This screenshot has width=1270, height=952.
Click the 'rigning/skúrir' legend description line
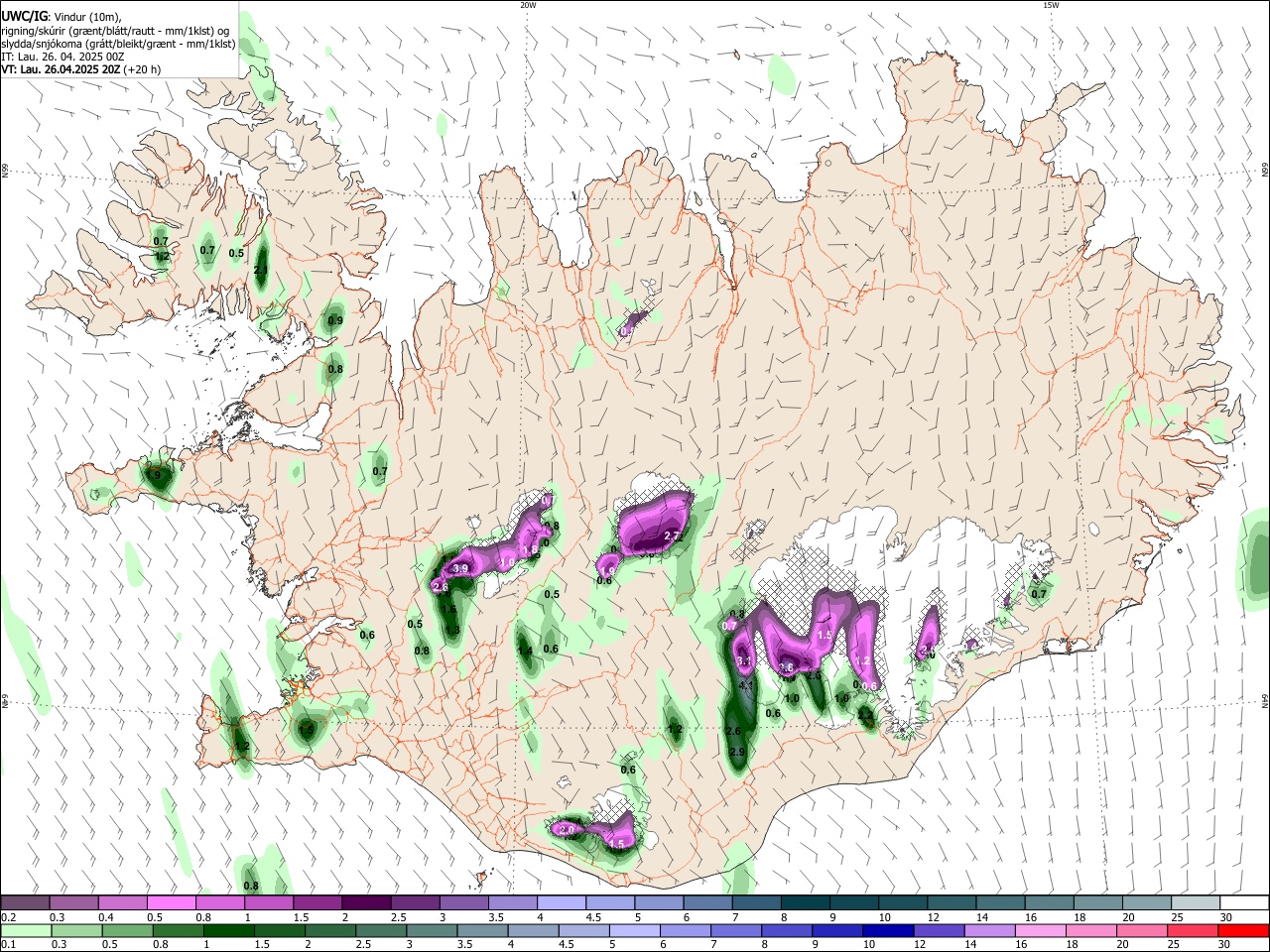pos(115,29)
